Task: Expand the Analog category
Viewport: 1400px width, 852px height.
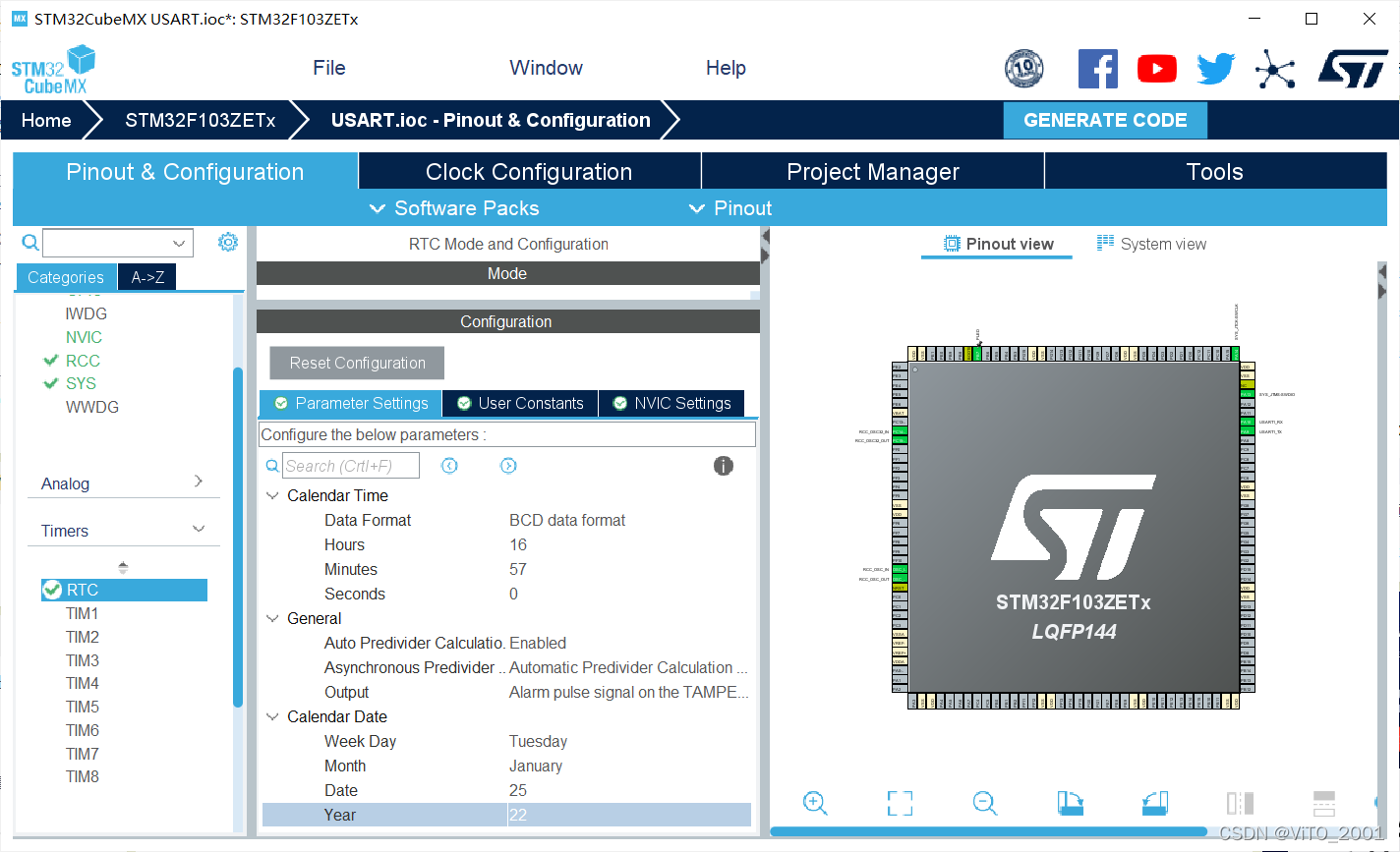Action: [199, 481]
